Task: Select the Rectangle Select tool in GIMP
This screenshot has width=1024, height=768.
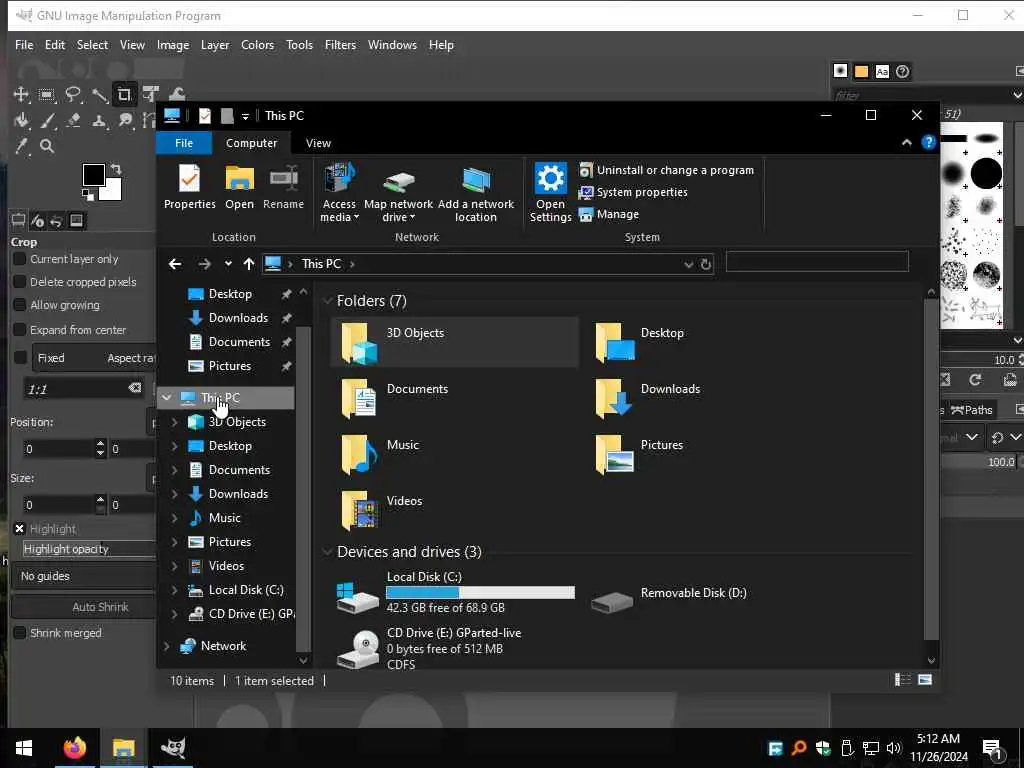Action: point(46,95)
